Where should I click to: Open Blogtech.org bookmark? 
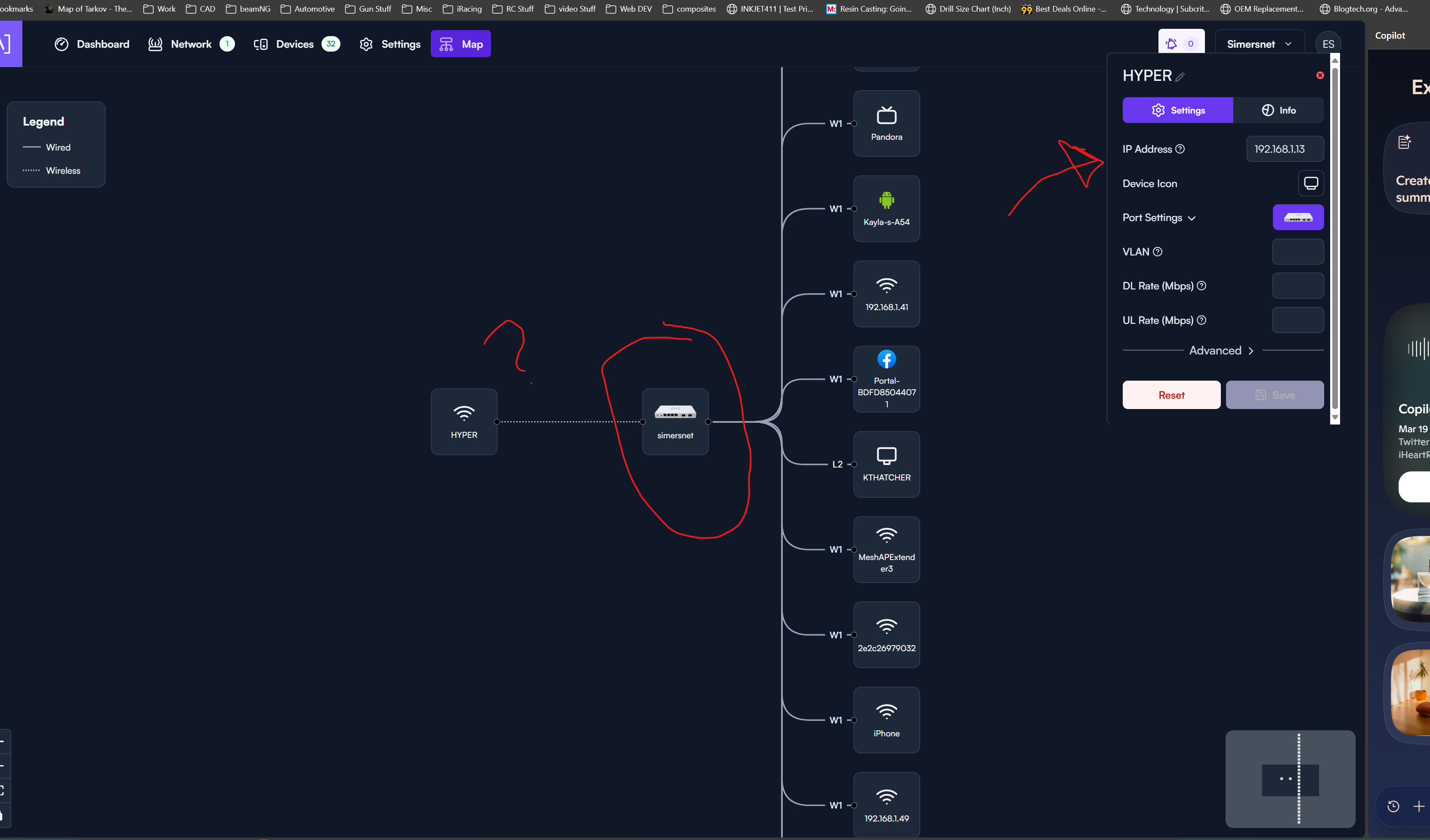pyautogui.click(x=1364, y=9)
